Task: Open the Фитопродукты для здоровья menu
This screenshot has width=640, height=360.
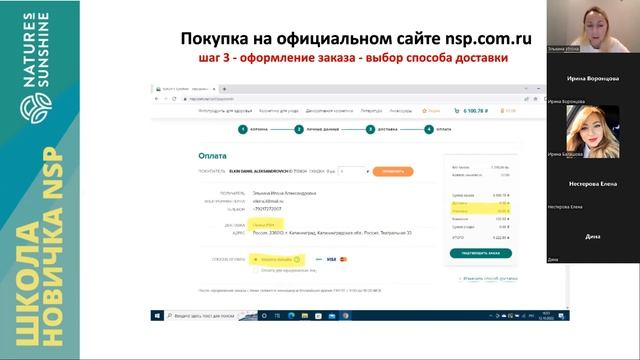Action: [x=225, y=111]
